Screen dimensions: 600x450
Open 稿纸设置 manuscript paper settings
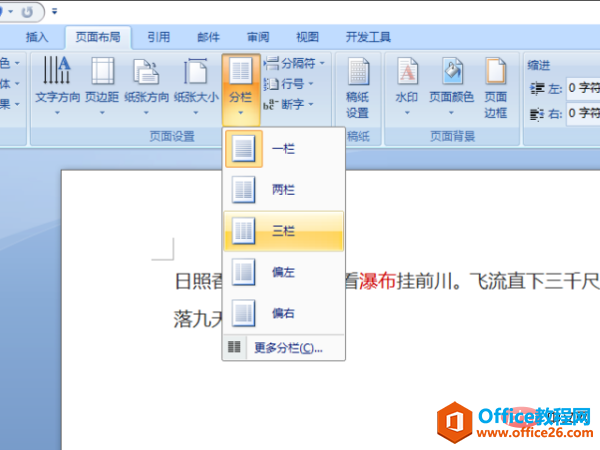(358, 88)
